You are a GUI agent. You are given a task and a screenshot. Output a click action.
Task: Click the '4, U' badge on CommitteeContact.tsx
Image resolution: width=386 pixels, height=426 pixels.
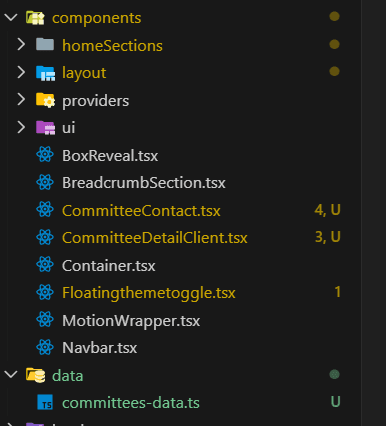coord(327,210)
